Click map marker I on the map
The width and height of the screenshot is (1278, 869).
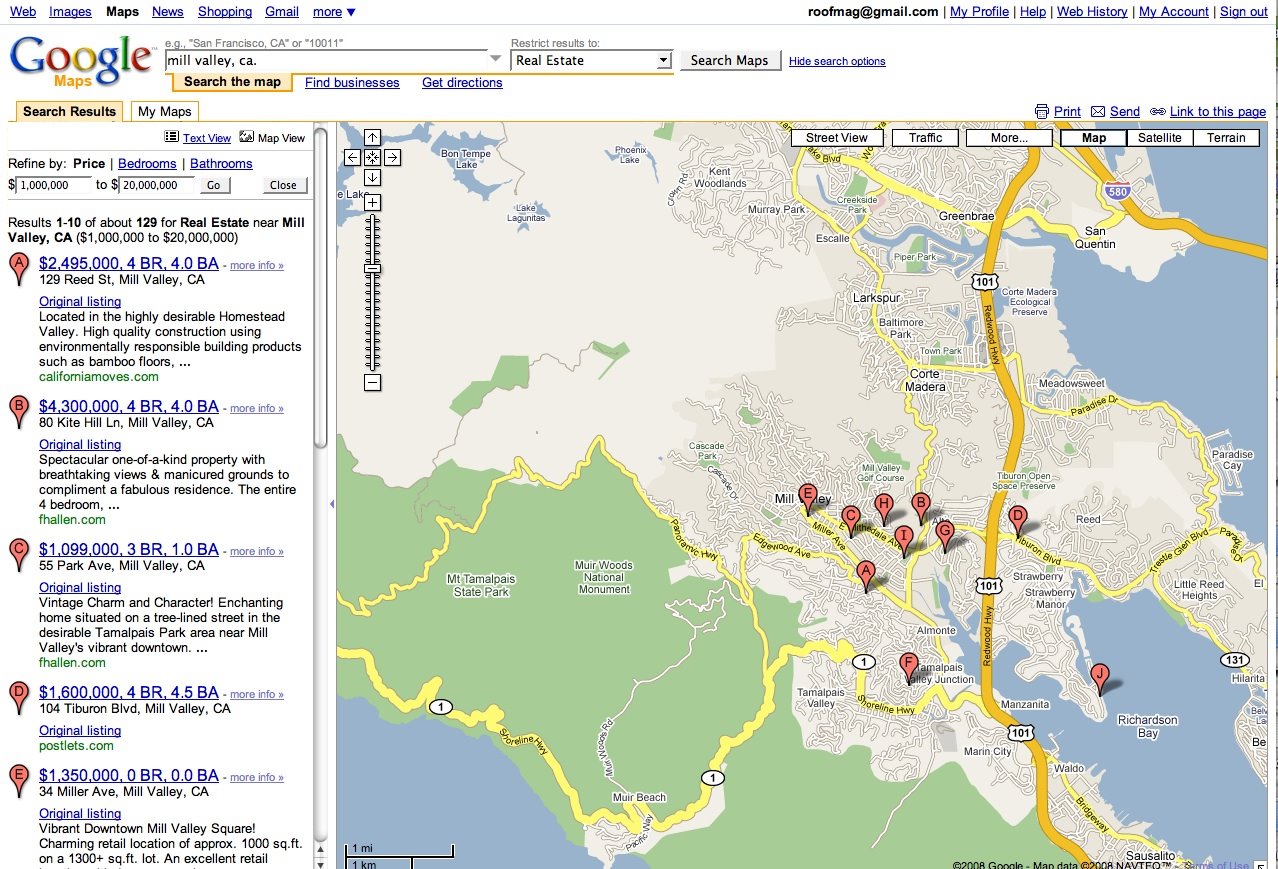(904, 540)
